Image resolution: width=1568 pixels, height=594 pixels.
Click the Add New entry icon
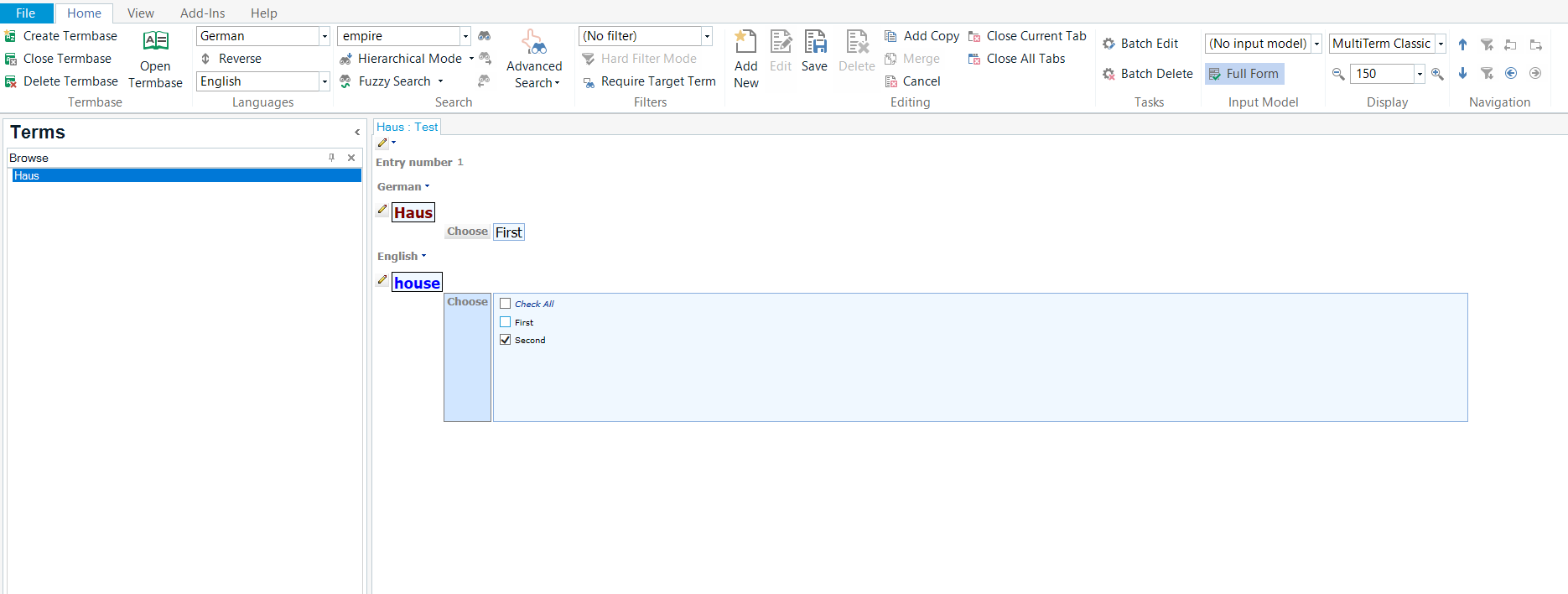(745, 42)
